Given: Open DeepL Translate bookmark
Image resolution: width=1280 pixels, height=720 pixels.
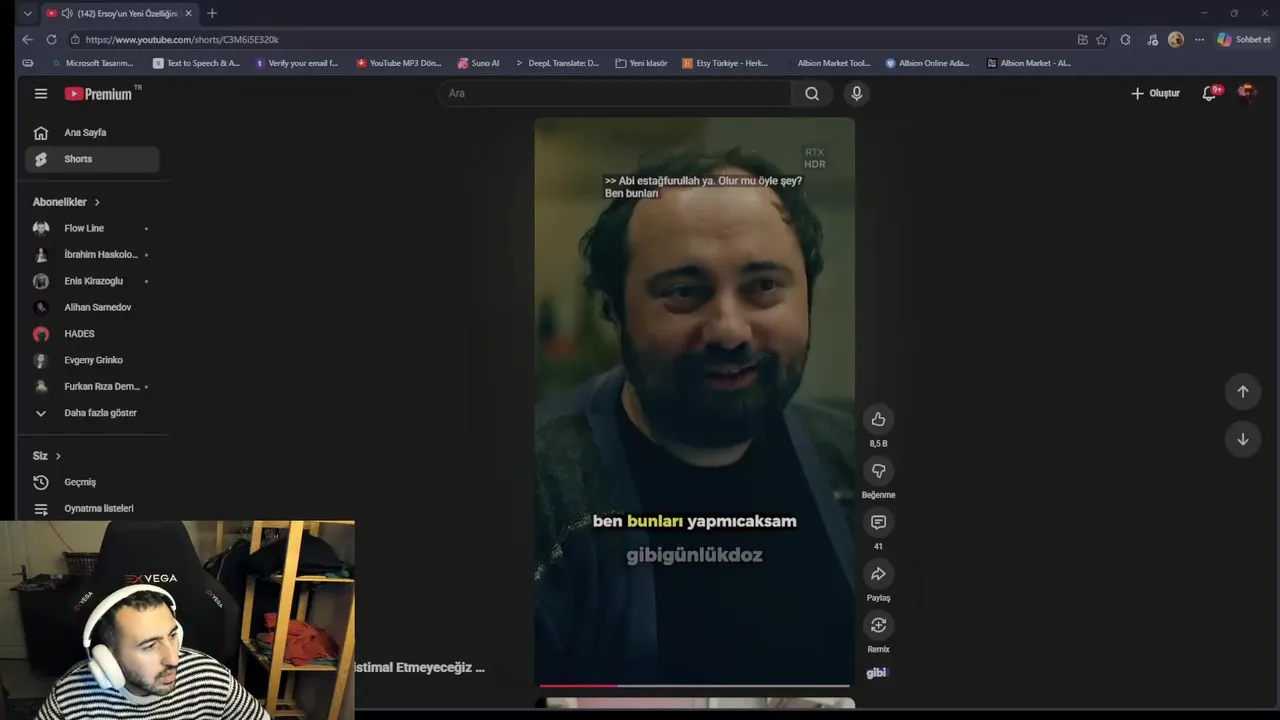Looking at the screenshot, I should tap(557, 63).
